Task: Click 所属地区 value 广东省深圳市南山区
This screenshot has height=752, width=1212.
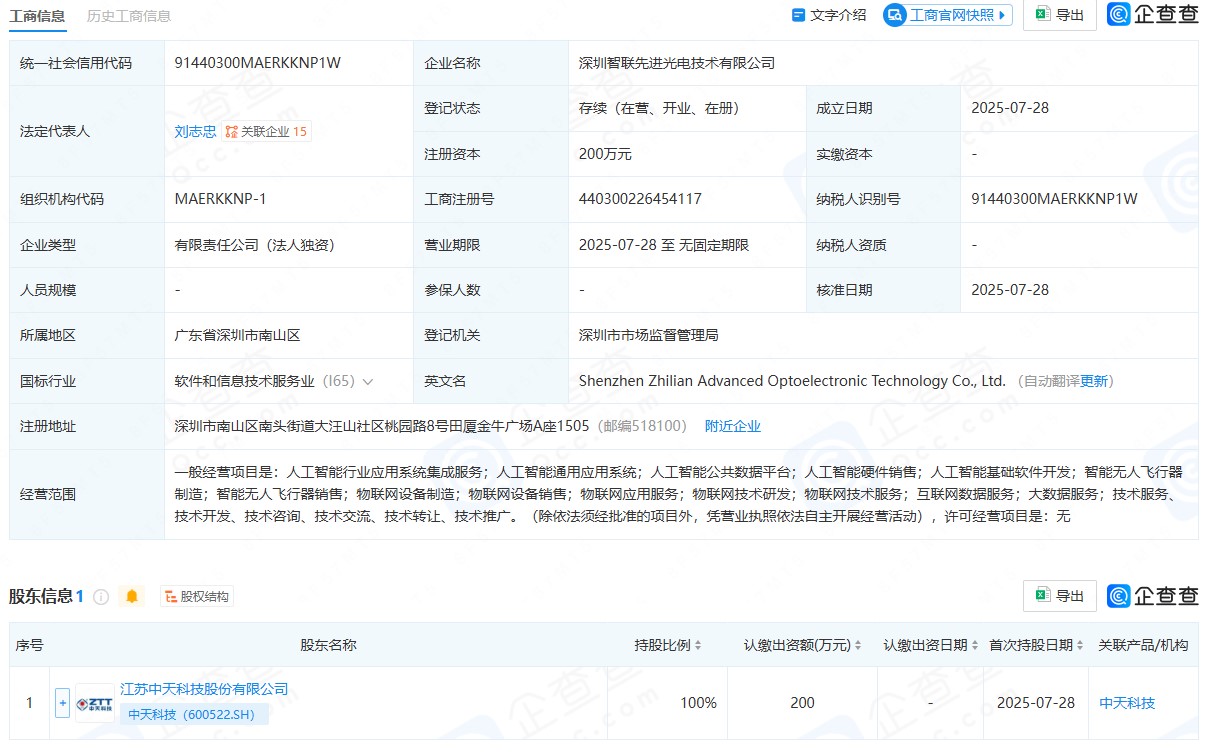Action: coord(237,335)
